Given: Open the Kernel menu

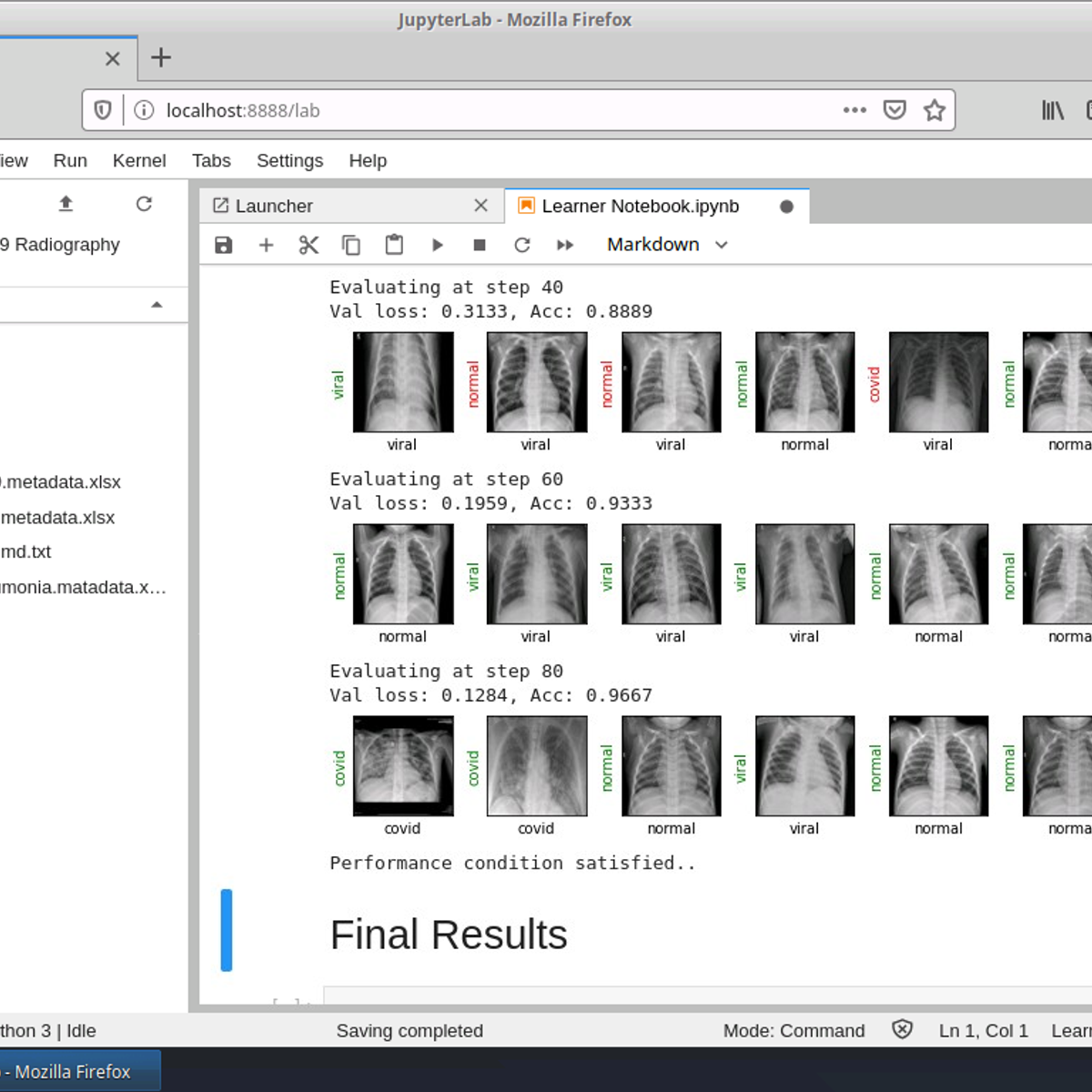Looking at the screenshot, I should (x=139, y=160).
